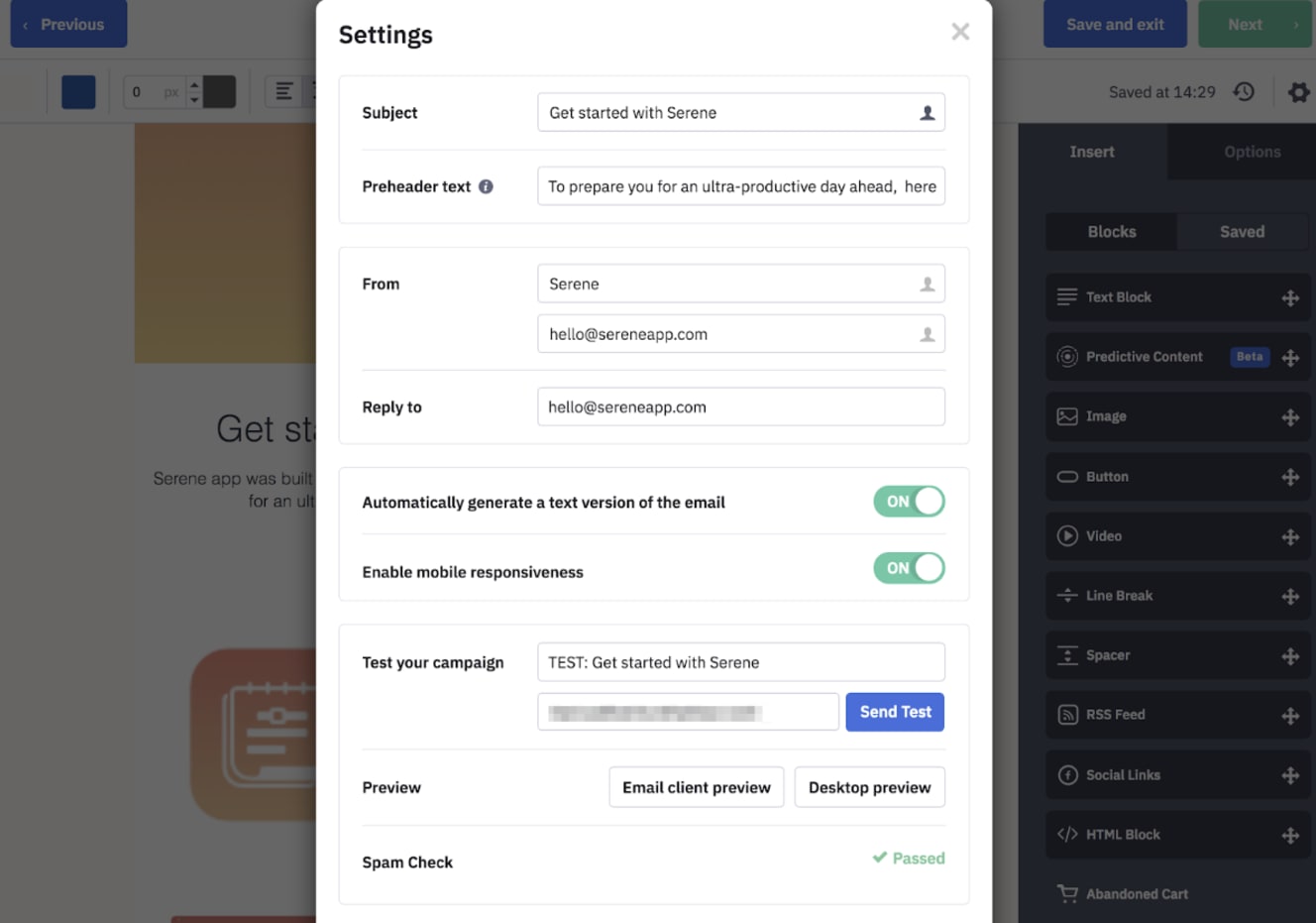Click the Line Break move icon
Viewport: 1316px width, 923px height.
(x=1289, y=596)
